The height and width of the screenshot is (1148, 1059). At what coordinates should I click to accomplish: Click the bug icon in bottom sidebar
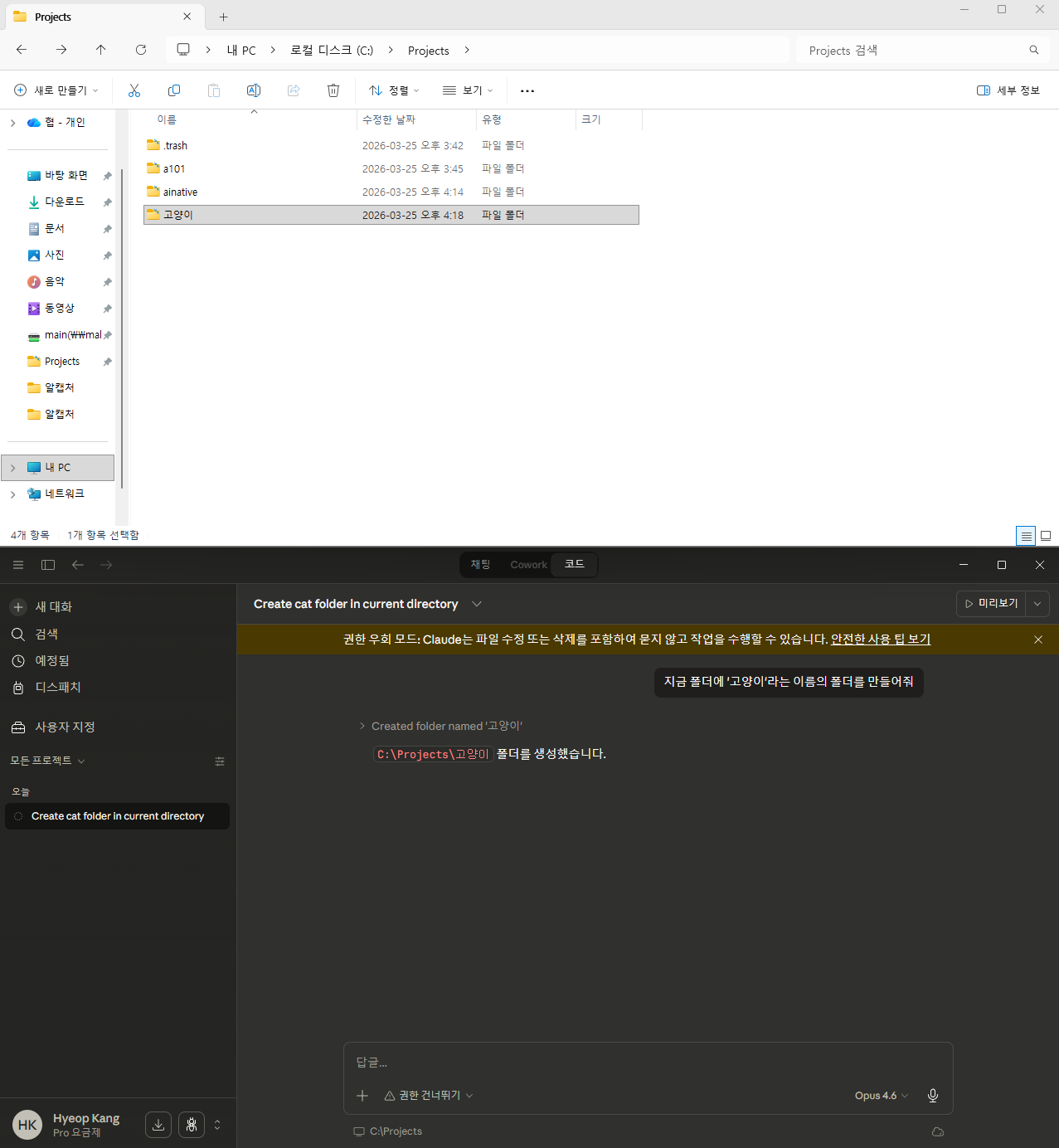tap(192, 1125)
